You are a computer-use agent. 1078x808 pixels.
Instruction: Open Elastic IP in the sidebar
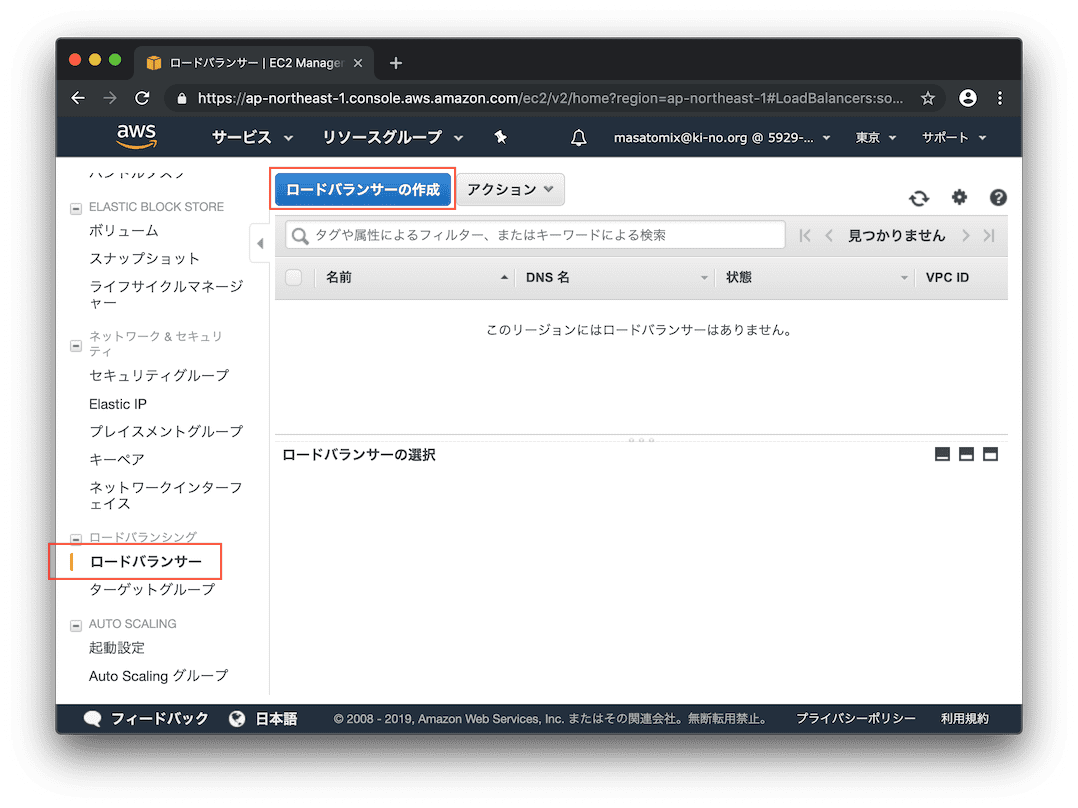click(x=118, y=404)
